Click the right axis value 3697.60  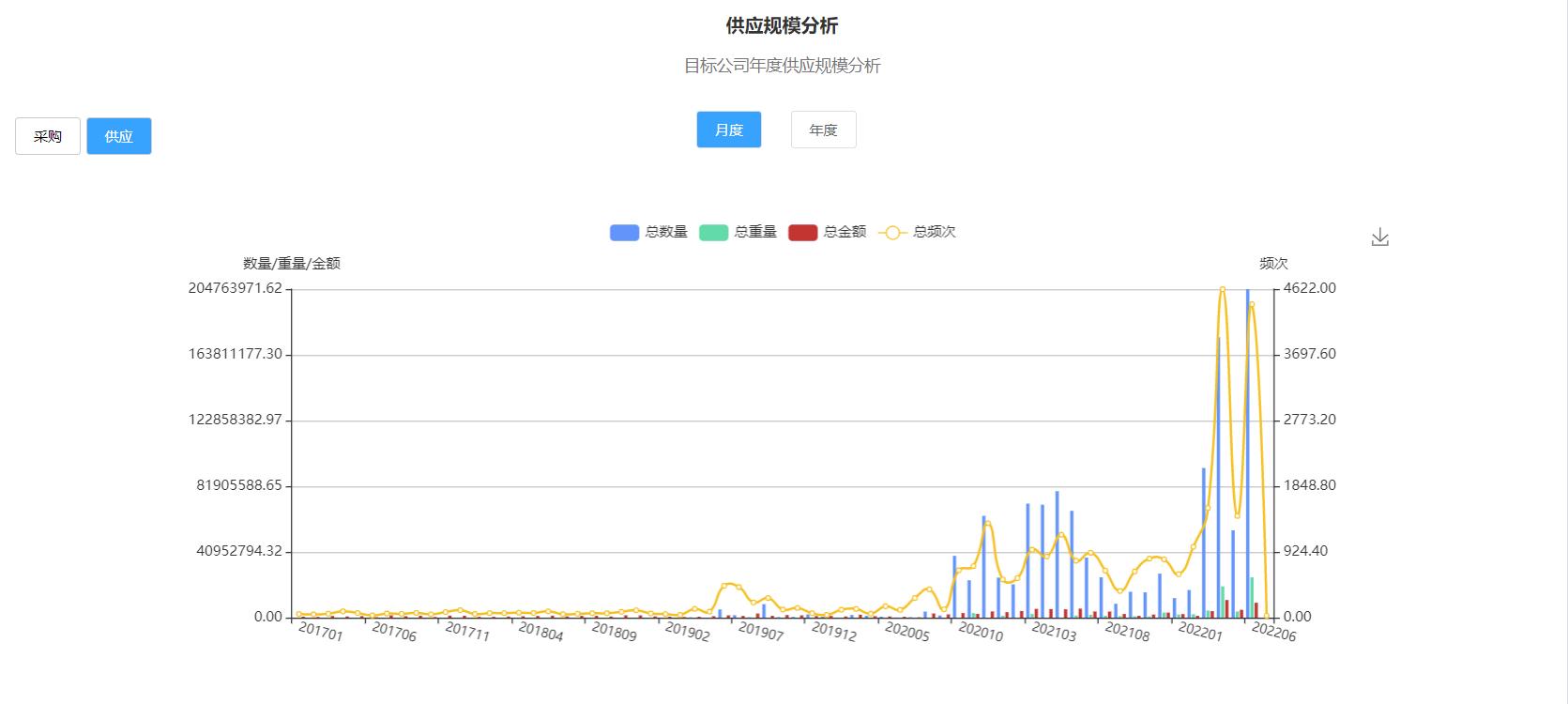click(x=1309, y=354)
